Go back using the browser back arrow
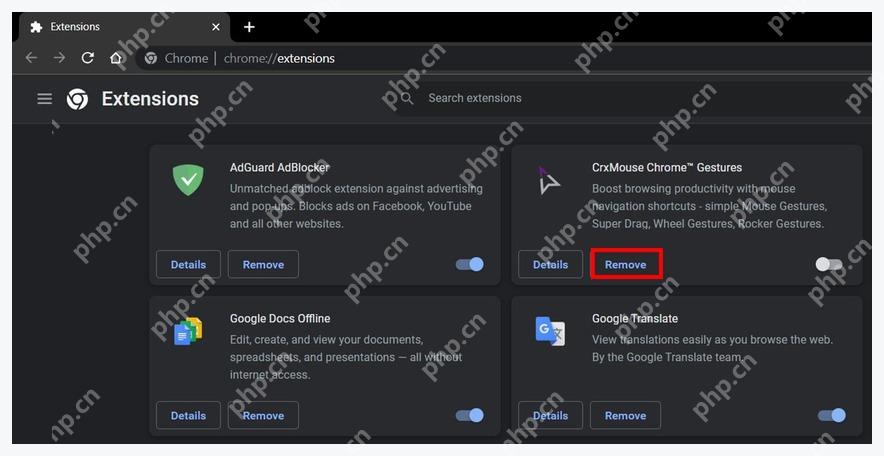 coord(32,57)
